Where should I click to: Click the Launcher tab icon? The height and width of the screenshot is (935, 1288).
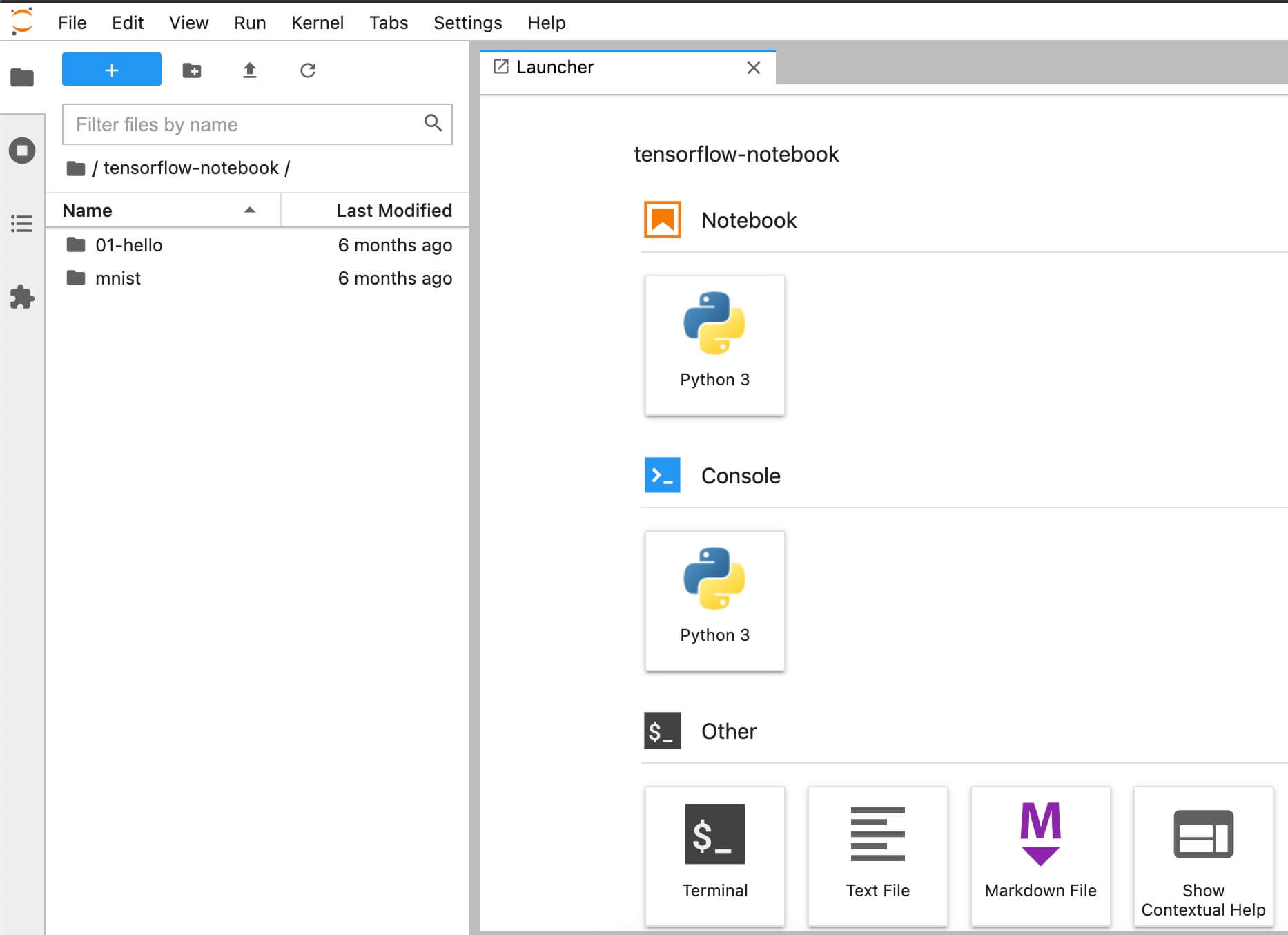(501, 66)
